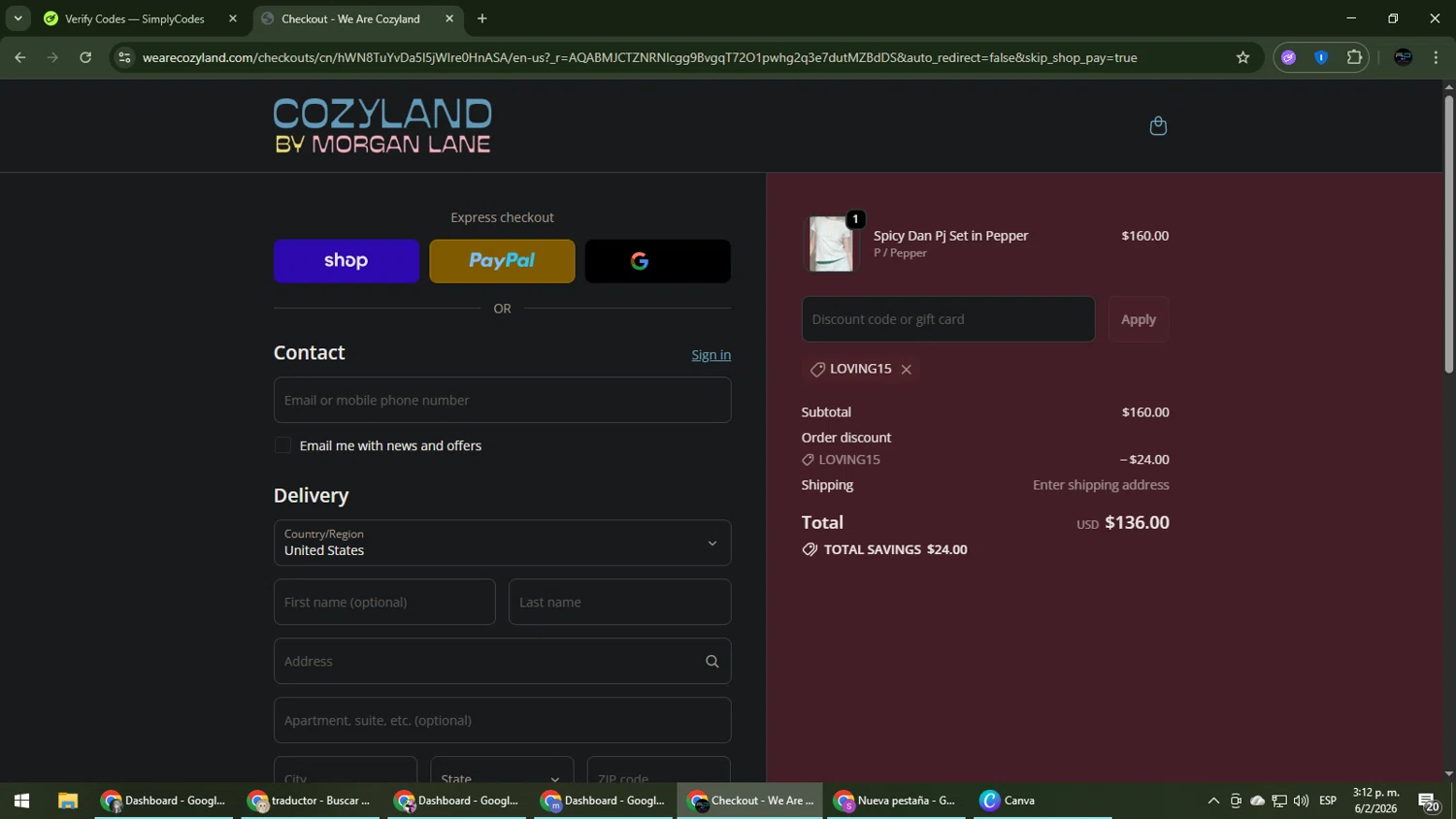Open notification center with 20 badge
1456x819 pixels.
[1429, 802]
